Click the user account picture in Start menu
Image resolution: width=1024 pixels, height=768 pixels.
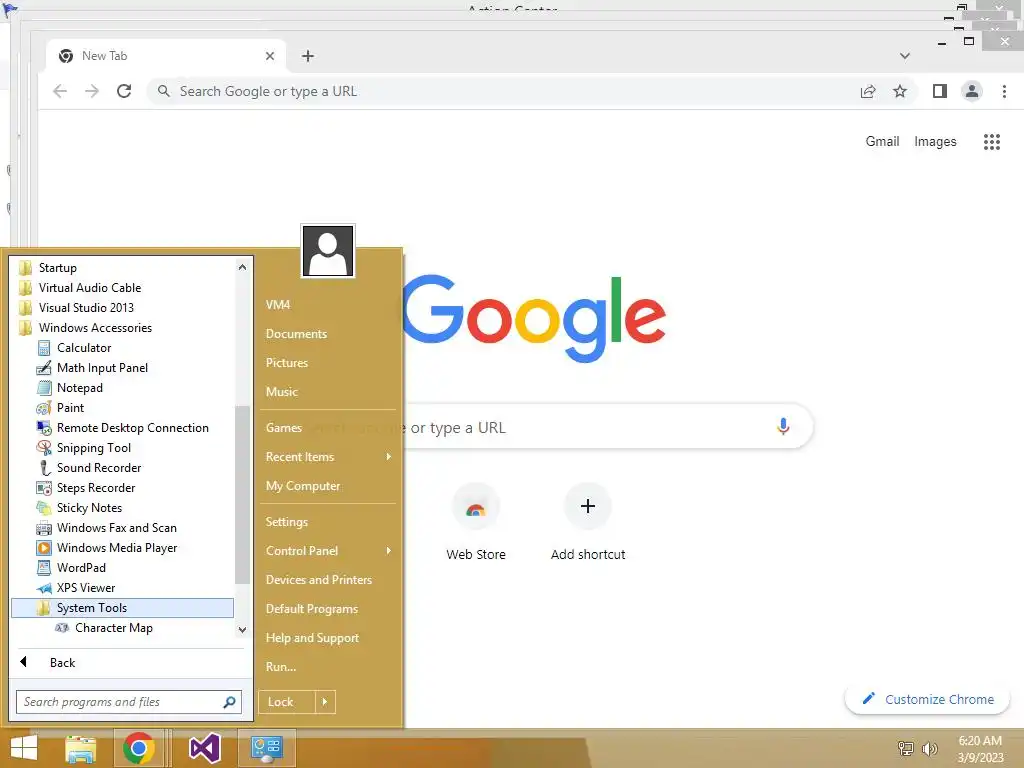[328, 251]
